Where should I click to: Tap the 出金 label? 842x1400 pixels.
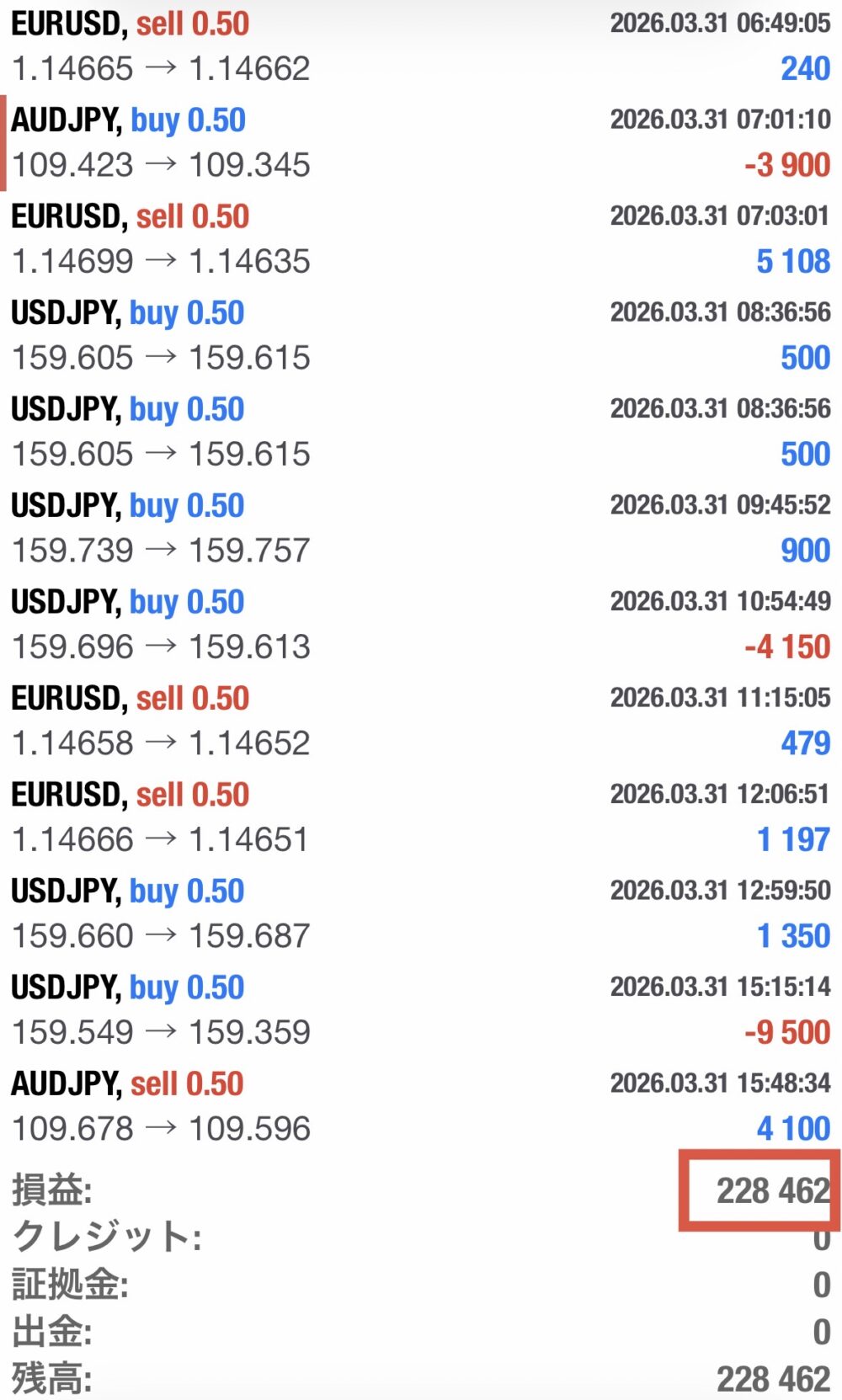point(52,1332)
